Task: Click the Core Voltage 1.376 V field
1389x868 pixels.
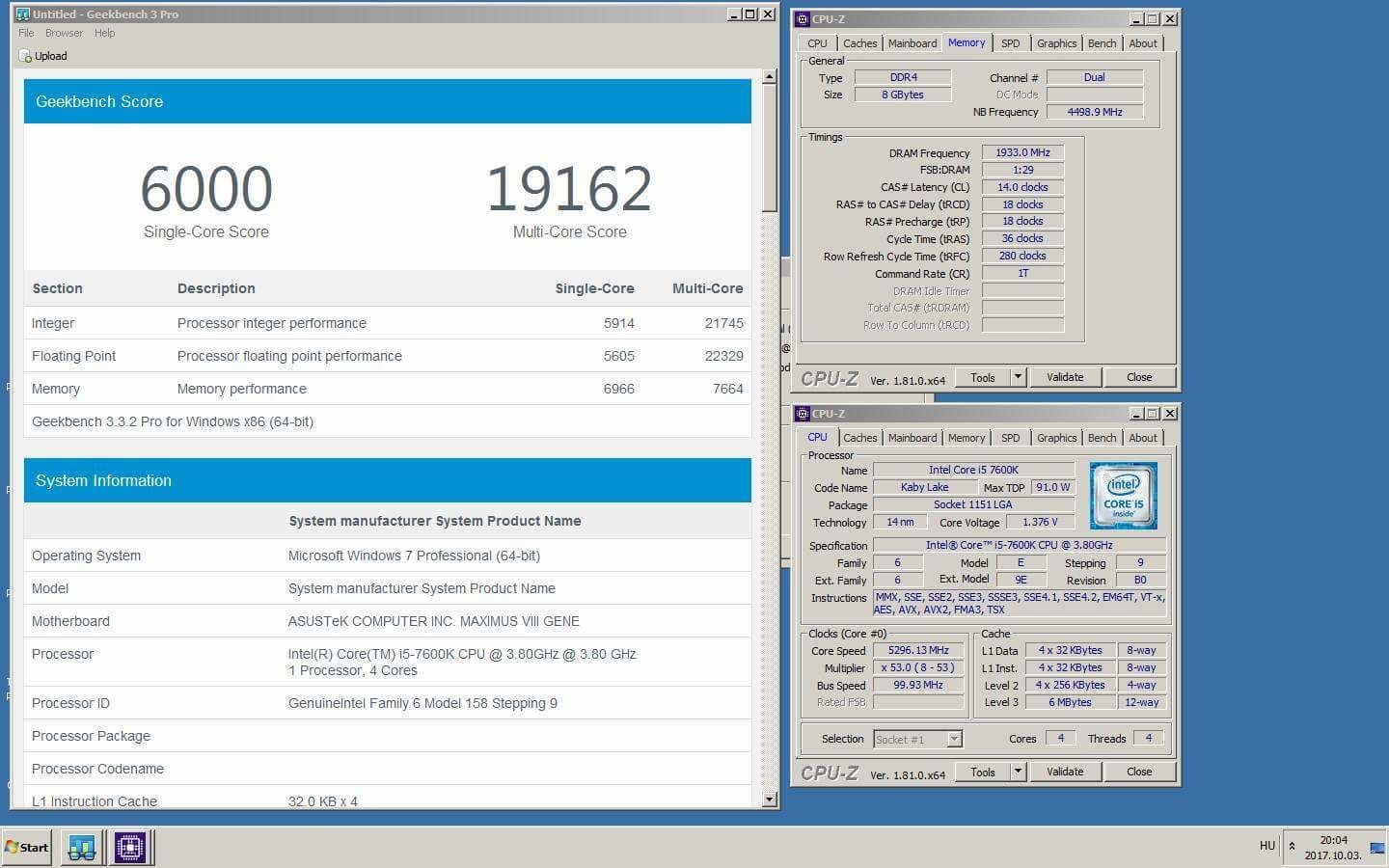Action: tap(1039, 522)
